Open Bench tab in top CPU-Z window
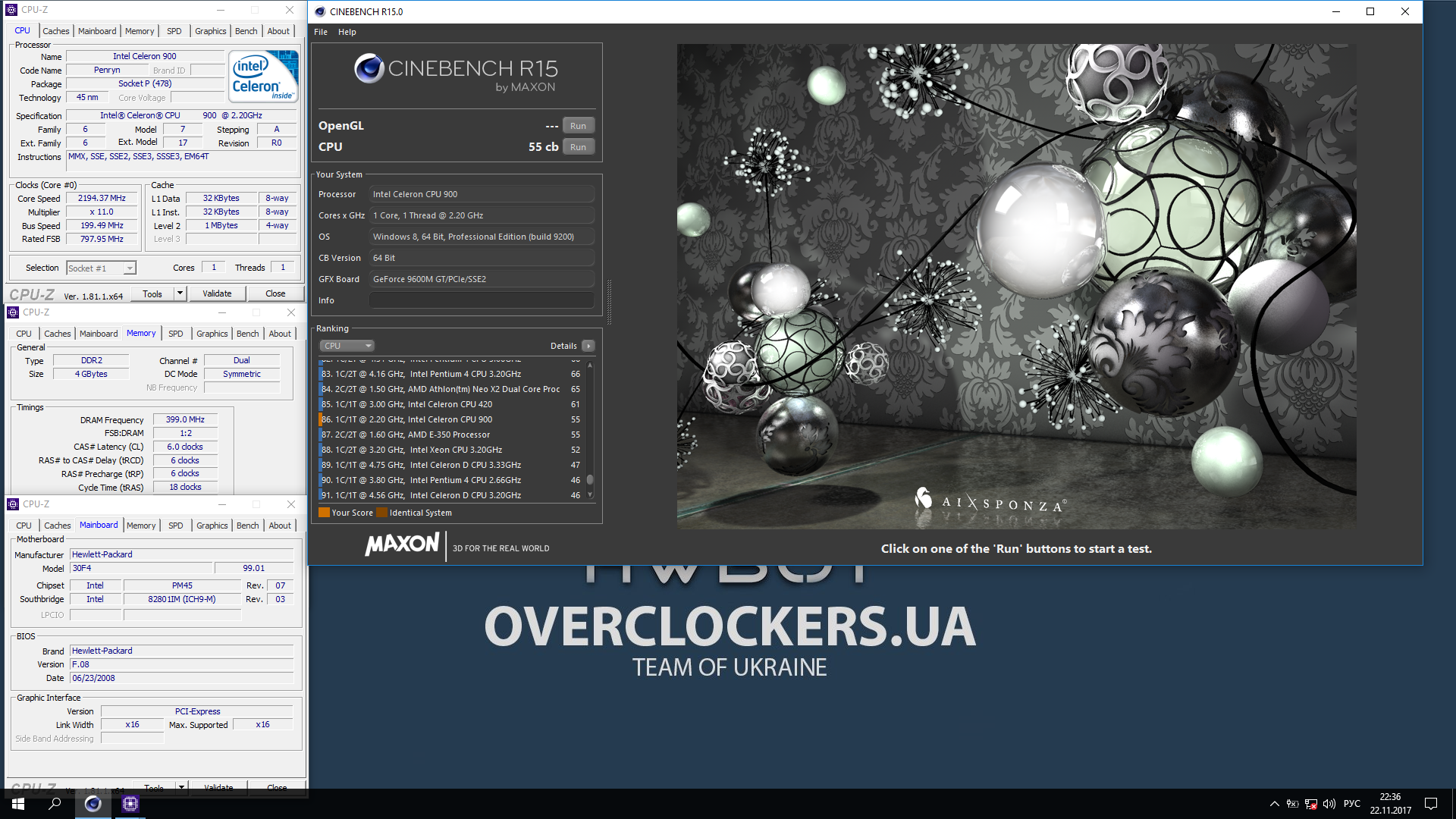1456x819 pixels. (x=246, y=31)
